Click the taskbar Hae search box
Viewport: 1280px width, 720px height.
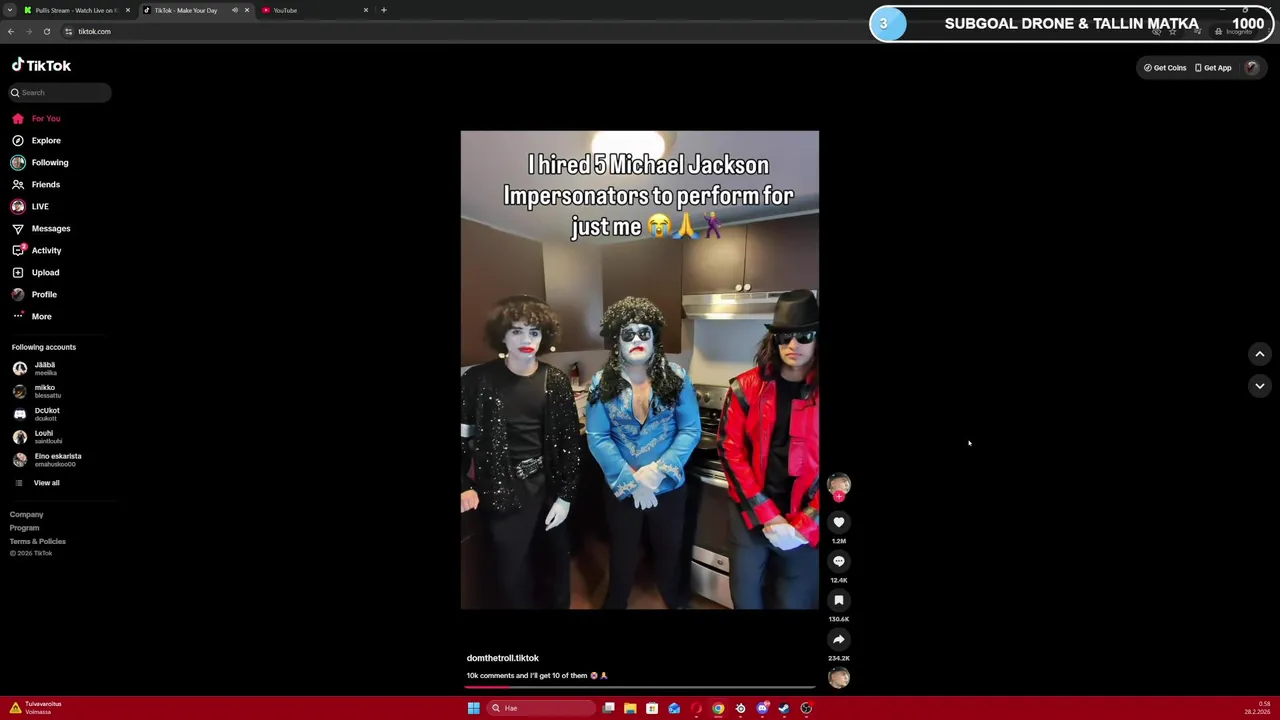pos(541,708)
